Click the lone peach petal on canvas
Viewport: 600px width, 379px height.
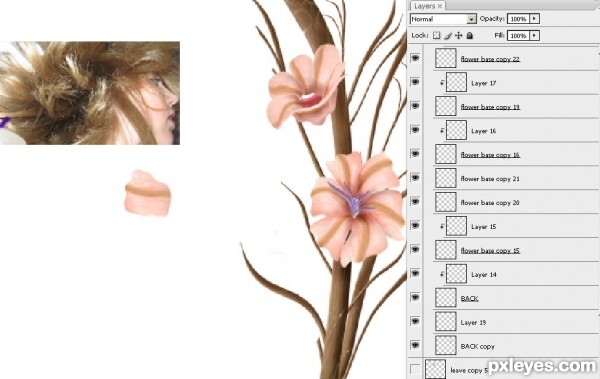click(148, 193)
